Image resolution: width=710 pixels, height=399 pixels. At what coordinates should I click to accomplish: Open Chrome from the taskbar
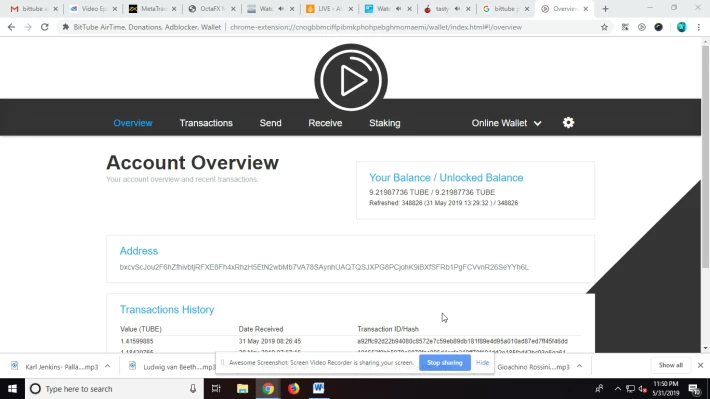click(268, 389)
